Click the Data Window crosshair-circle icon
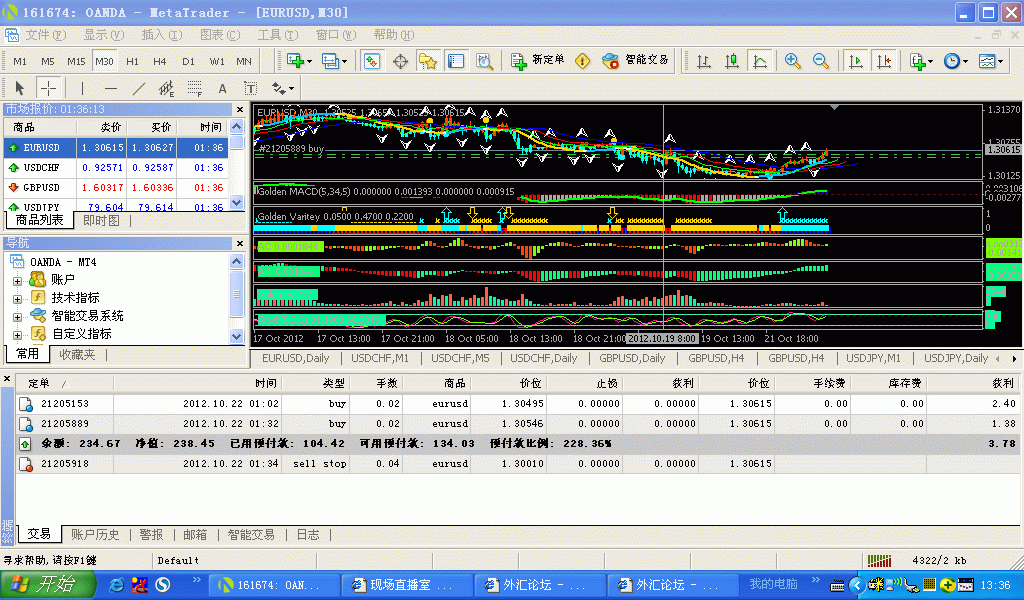 pos(400,61)
